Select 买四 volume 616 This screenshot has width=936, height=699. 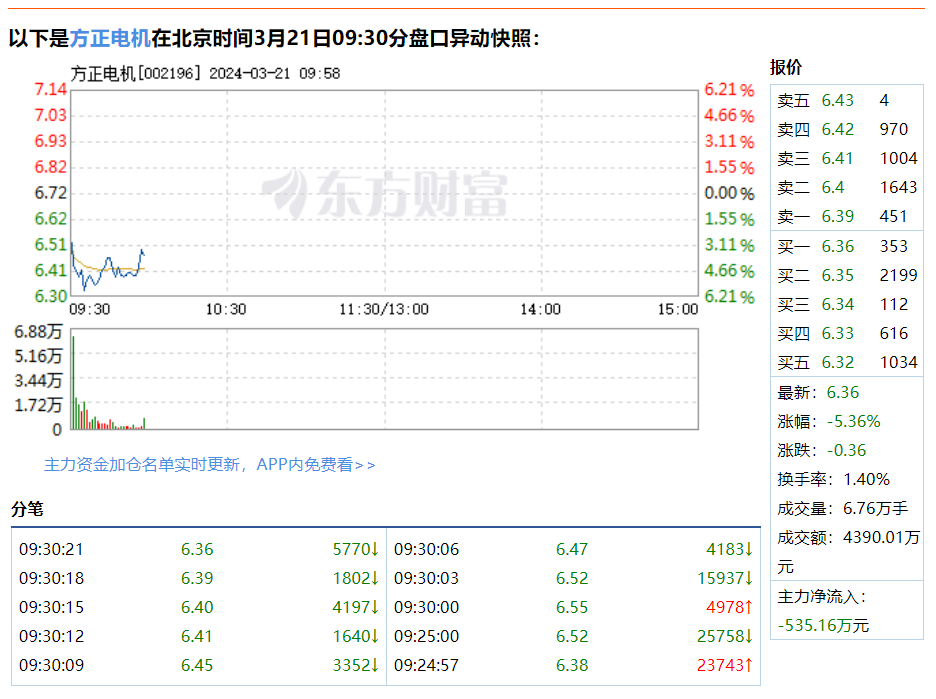(x=894, y=333)
